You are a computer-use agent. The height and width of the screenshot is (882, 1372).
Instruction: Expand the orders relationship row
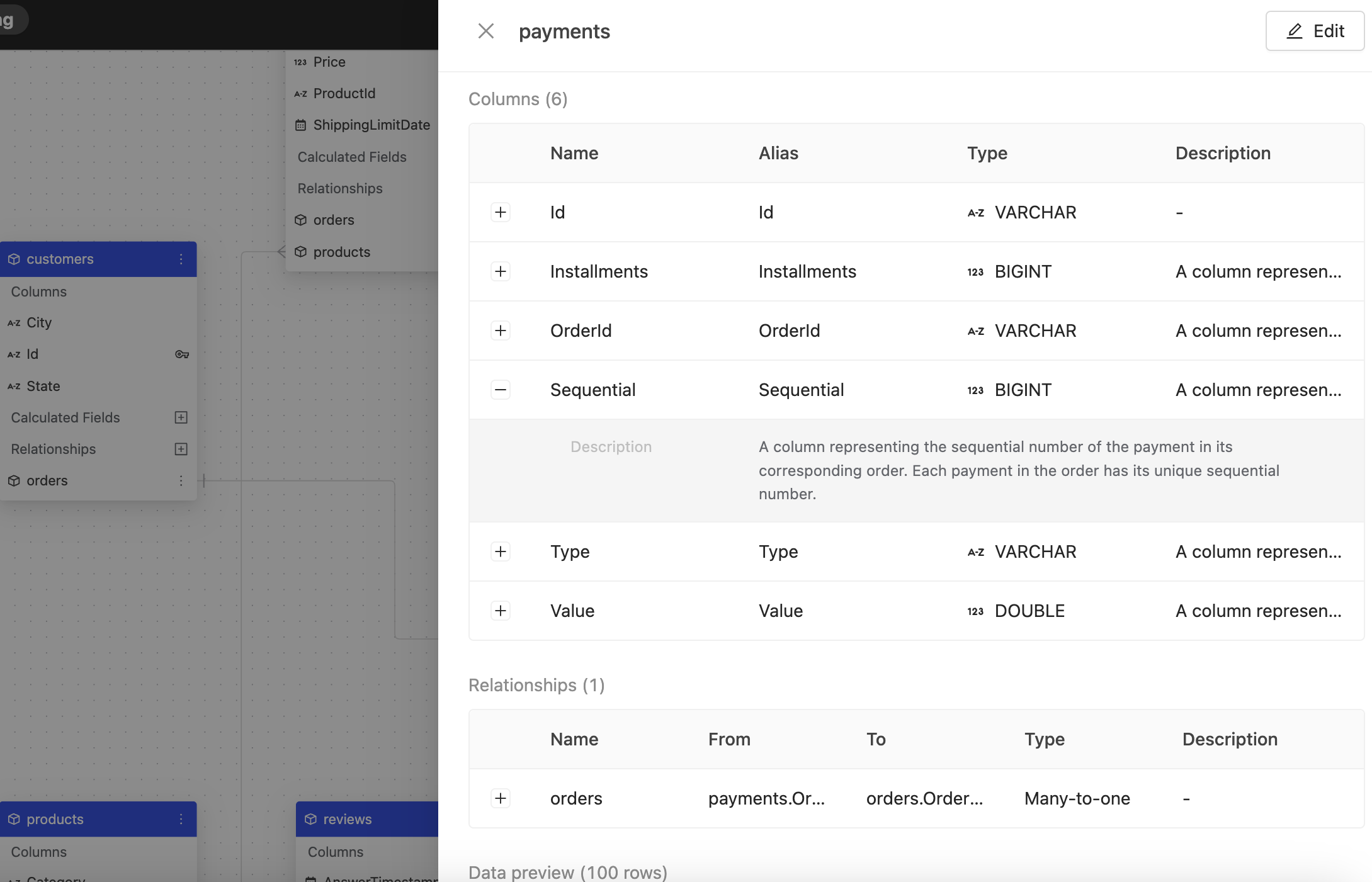click(501, 798)
